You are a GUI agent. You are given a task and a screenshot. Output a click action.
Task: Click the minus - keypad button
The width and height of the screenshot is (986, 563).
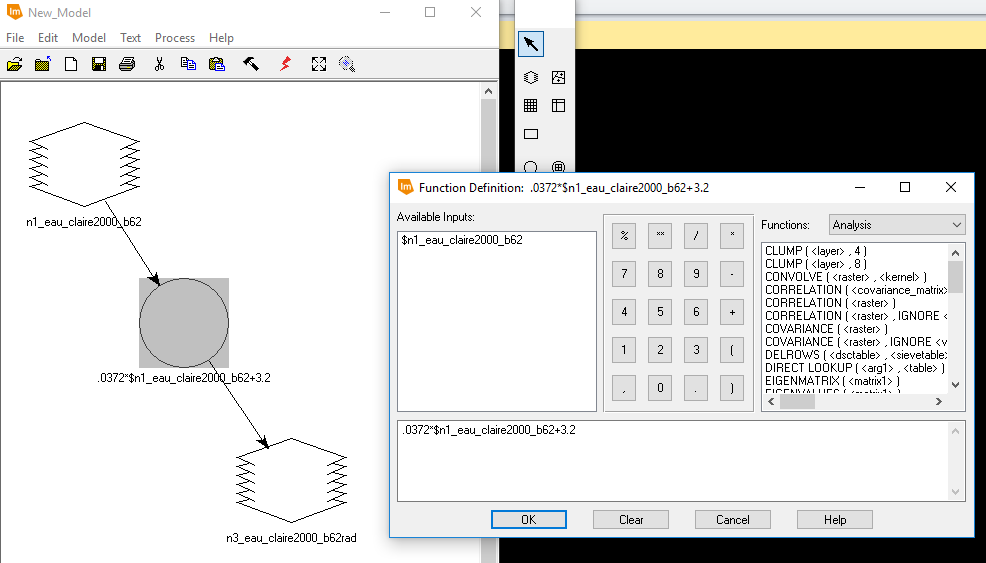[x=732, y=274]
